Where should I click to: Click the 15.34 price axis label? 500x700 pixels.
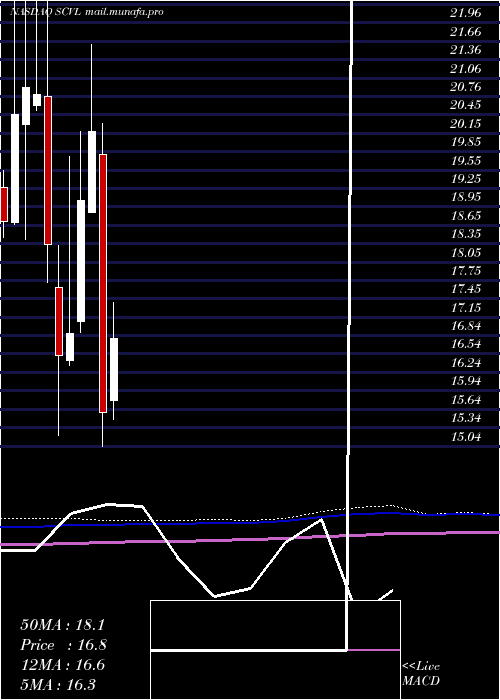pos(466,418)
